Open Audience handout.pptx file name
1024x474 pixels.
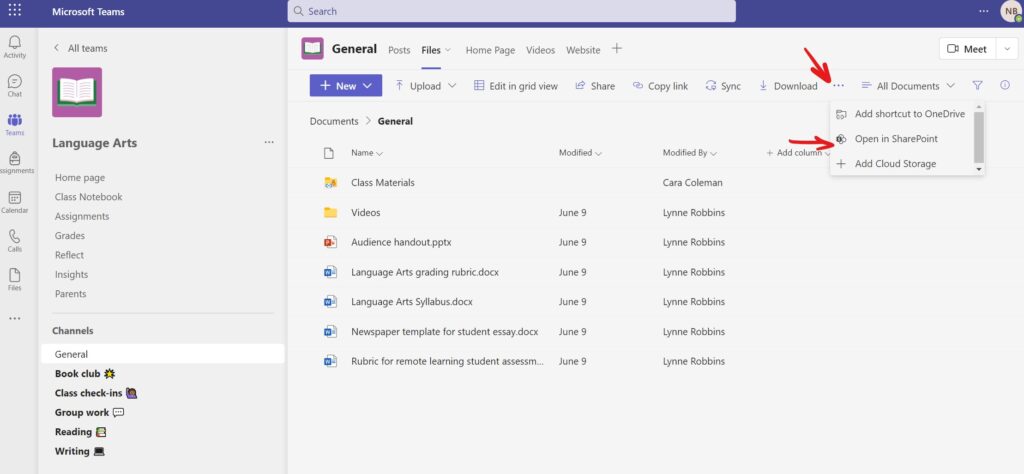coord(401,242)
